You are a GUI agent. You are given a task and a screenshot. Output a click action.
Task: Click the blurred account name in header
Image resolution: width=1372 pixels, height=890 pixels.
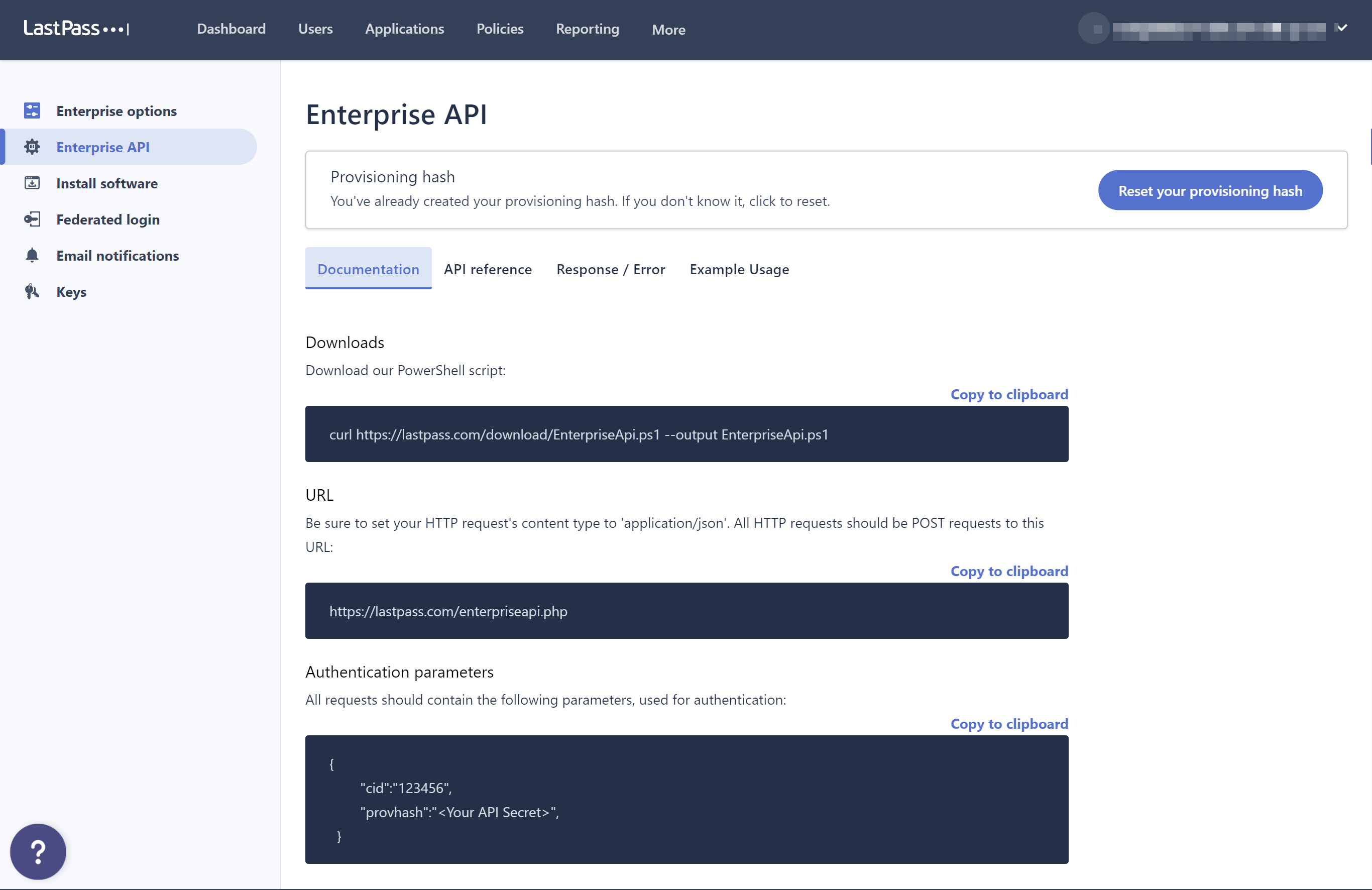(1218, 31)
